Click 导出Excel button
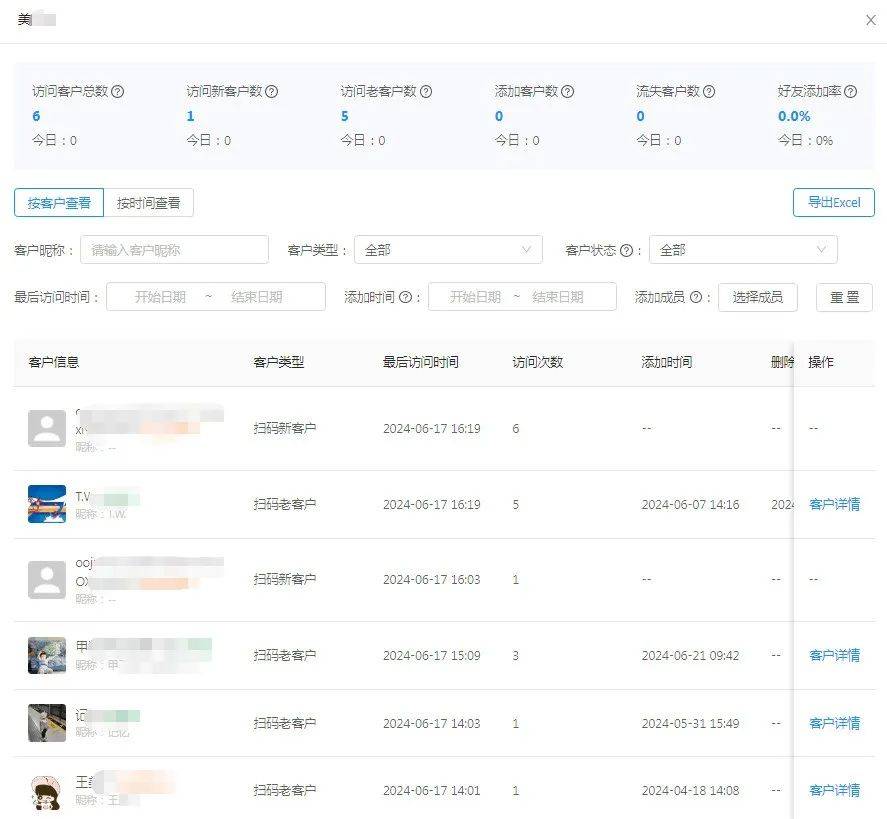The image size is (887, 819). 833,203
